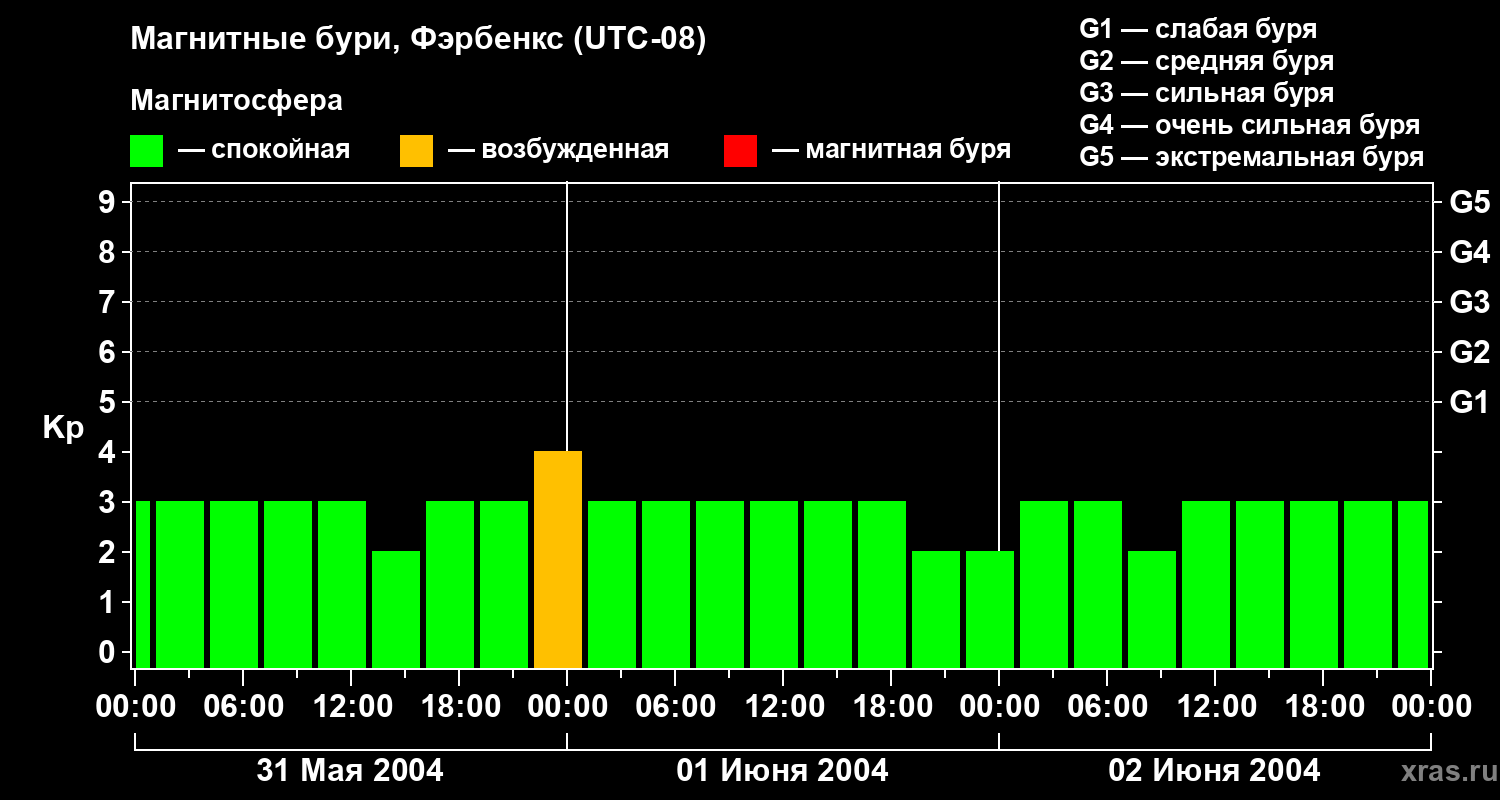Click the G1 label on right axis
The height and width of the screenshot is (800, 1500).
pyautogui.click(x=1469, y=402)
